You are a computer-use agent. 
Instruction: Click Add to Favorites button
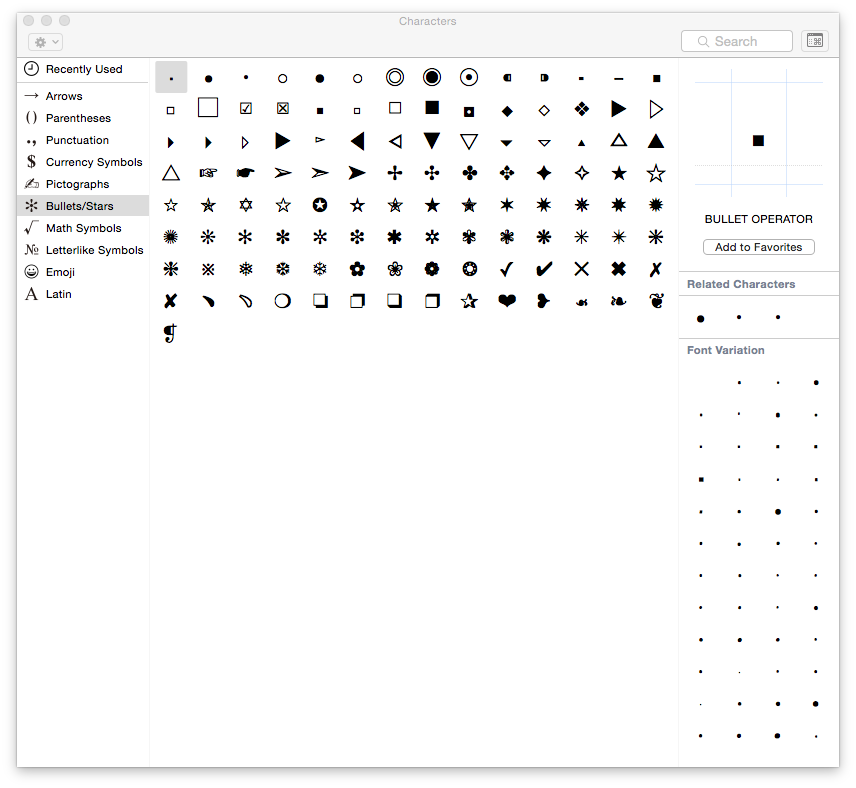pos(758,247)
